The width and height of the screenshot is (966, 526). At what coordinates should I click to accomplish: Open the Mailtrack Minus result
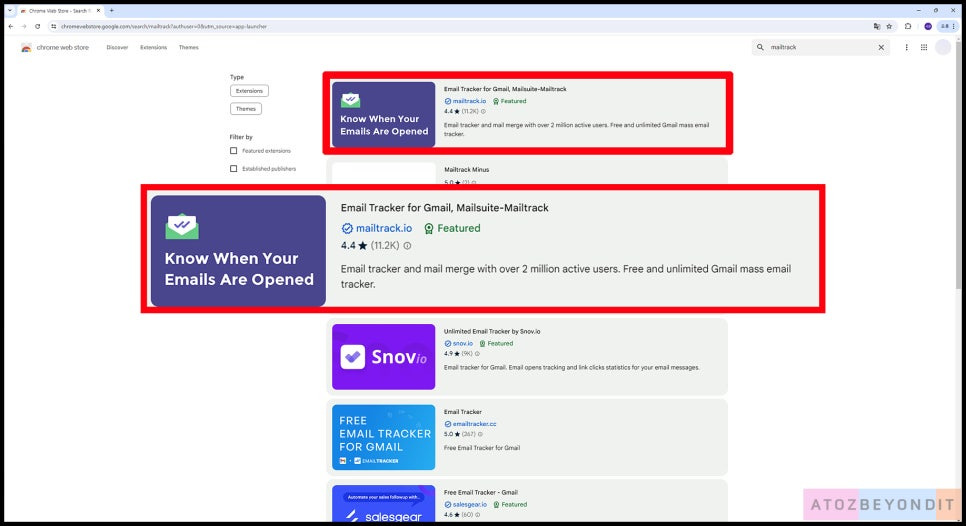pyautogui.click(x=466, y=170)
